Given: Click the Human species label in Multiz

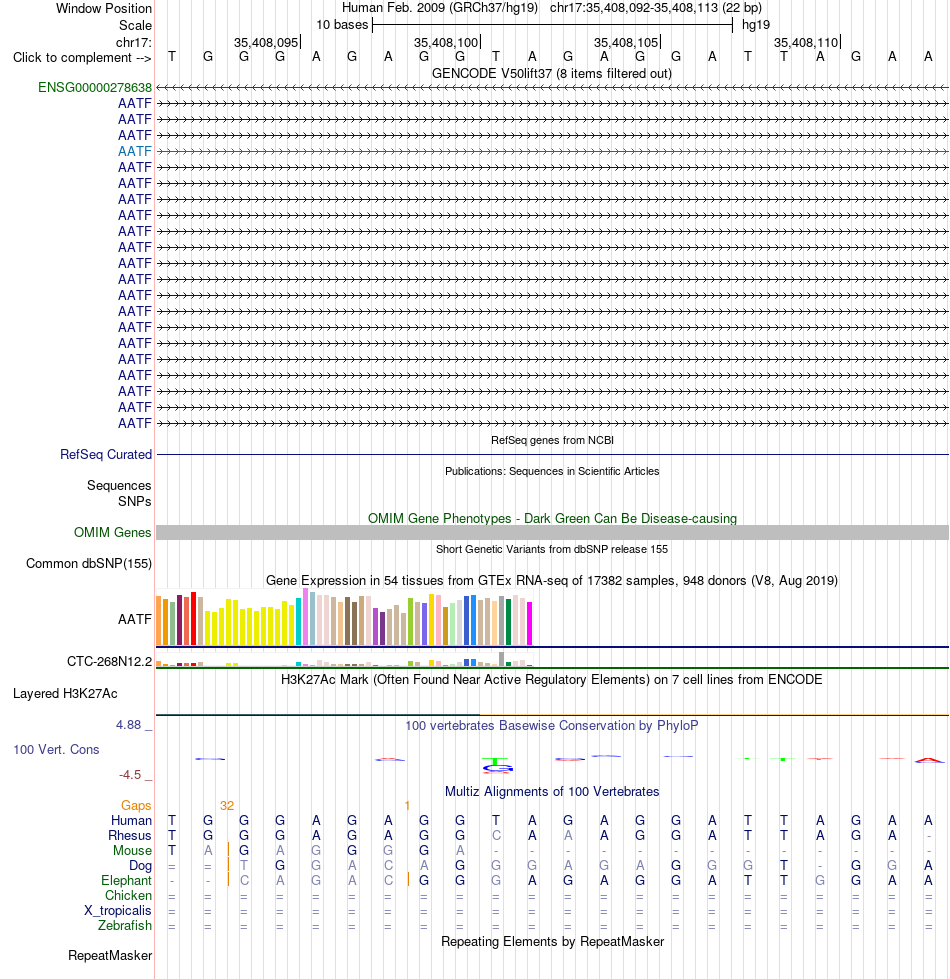Looking at the screenshot, I should click(132, 820).
